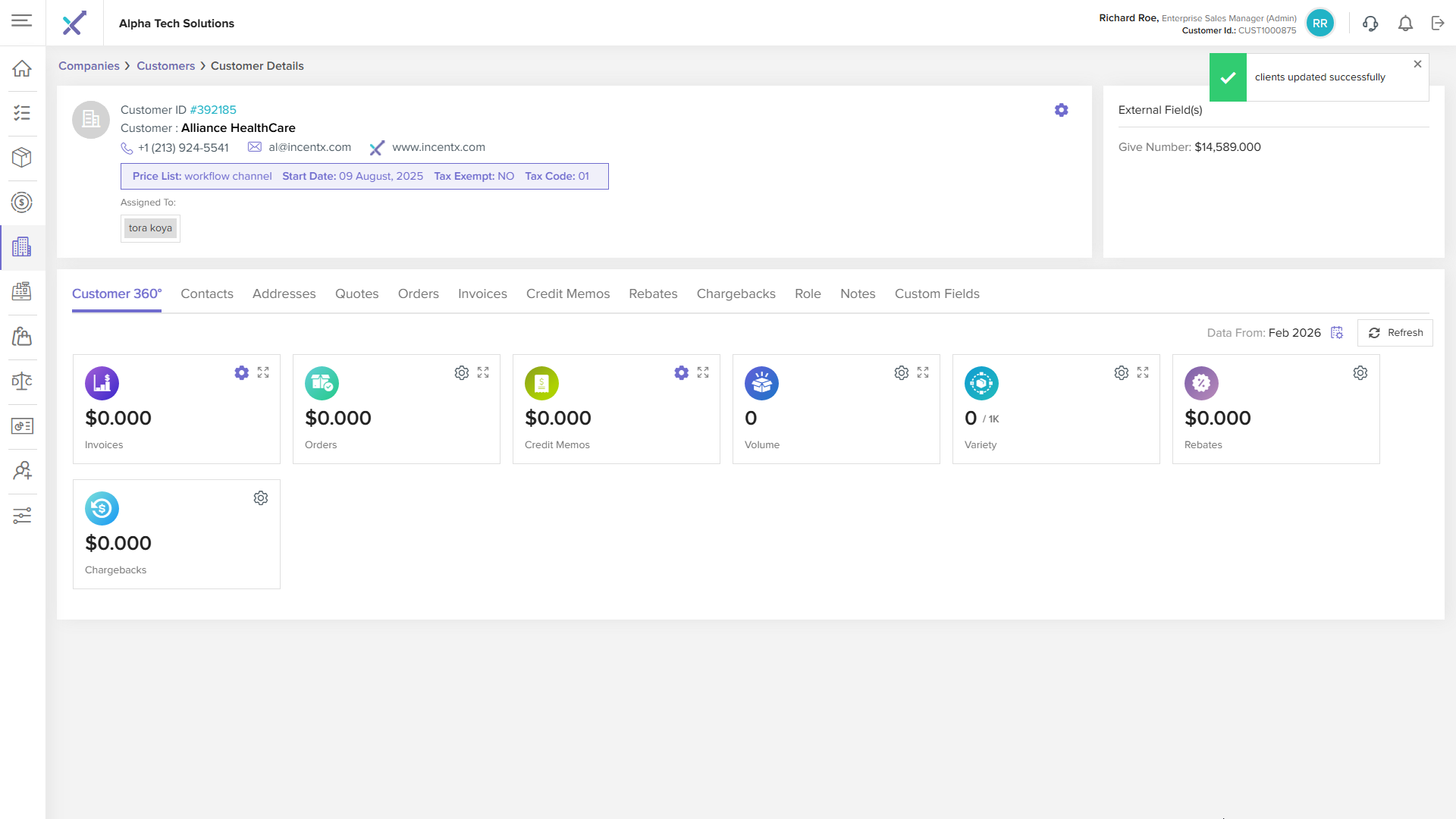Click the Refresh button
The width and height of the screenshot is (1456, 819).
[x=1395, y=333]
